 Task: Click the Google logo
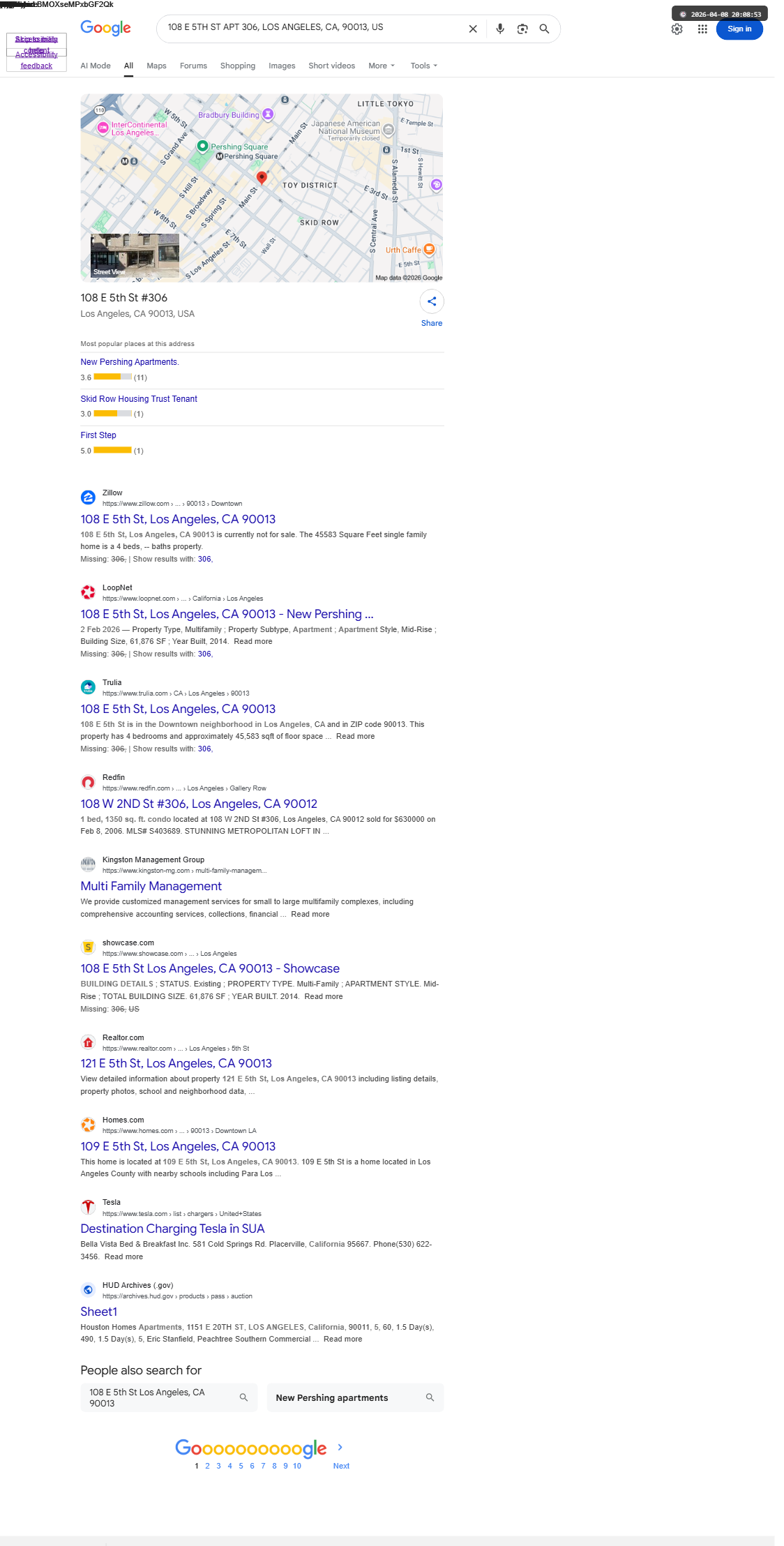click(105, 28)
